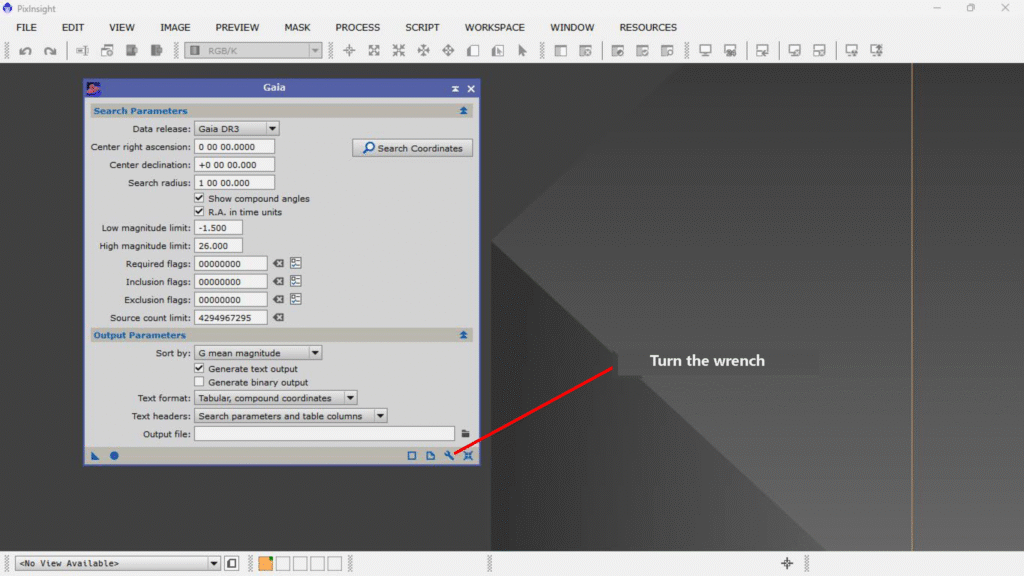
Task: Open the VIEW menu
Action: [x=121, y=27]
